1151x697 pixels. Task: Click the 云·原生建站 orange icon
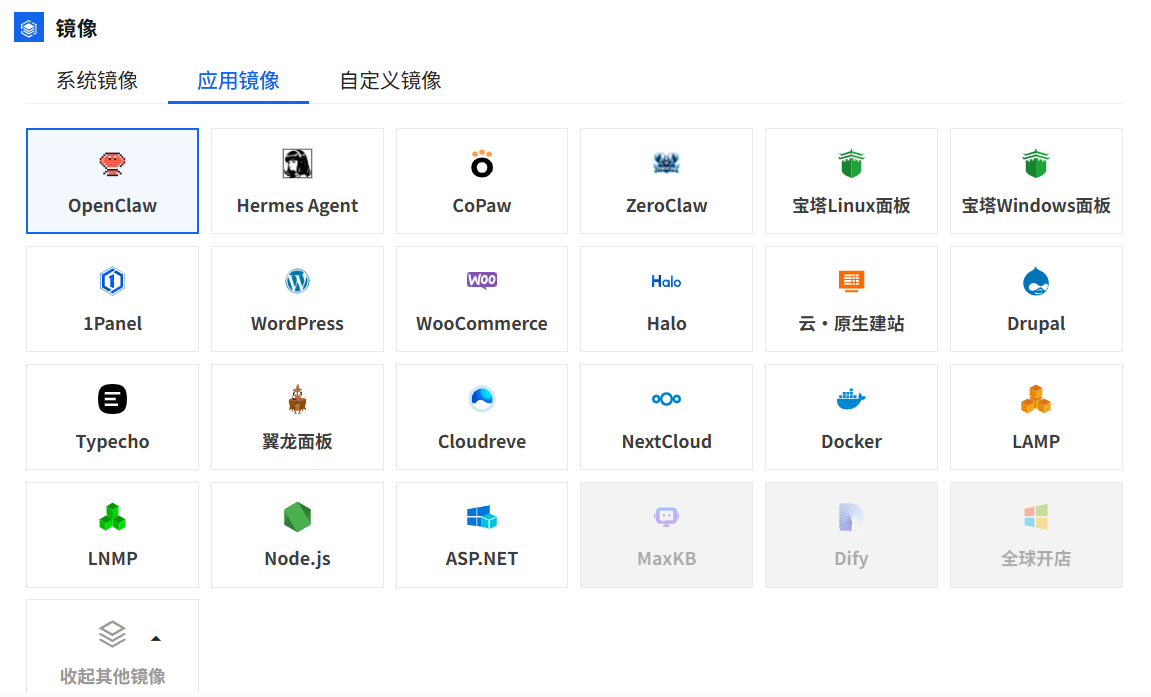(852, 281)
